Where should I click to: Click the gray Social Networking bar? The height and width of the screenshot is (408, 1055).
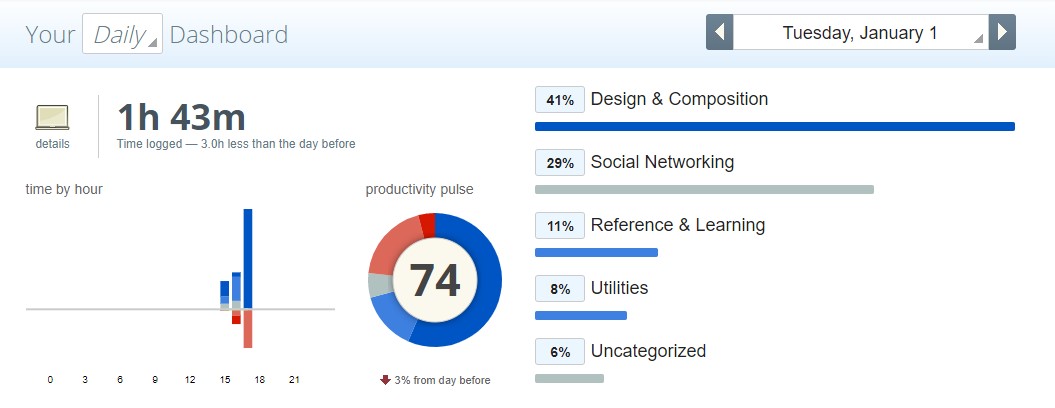click(x=704, y=190)
